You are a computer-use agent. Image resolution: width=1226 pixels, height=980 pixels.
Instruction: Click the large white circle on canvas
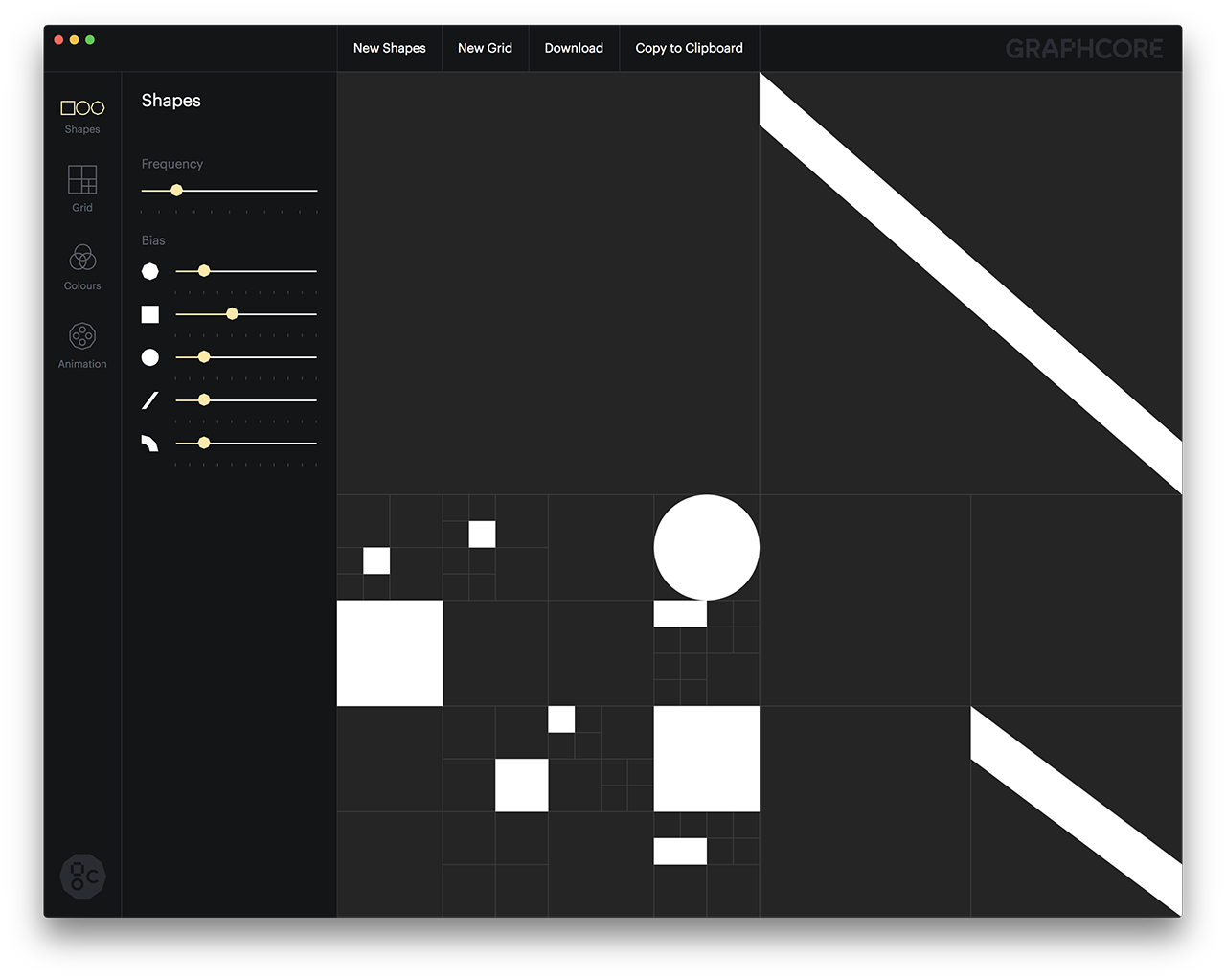point(707,547)
